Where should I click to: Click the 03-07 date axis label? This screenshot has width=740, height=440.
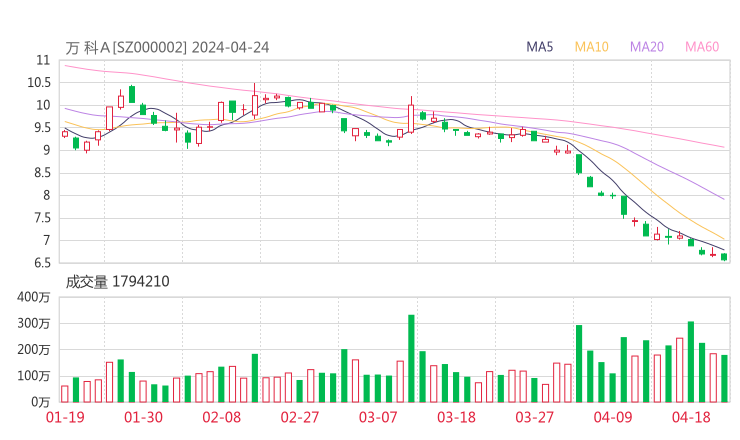click(x=378, y=417)
